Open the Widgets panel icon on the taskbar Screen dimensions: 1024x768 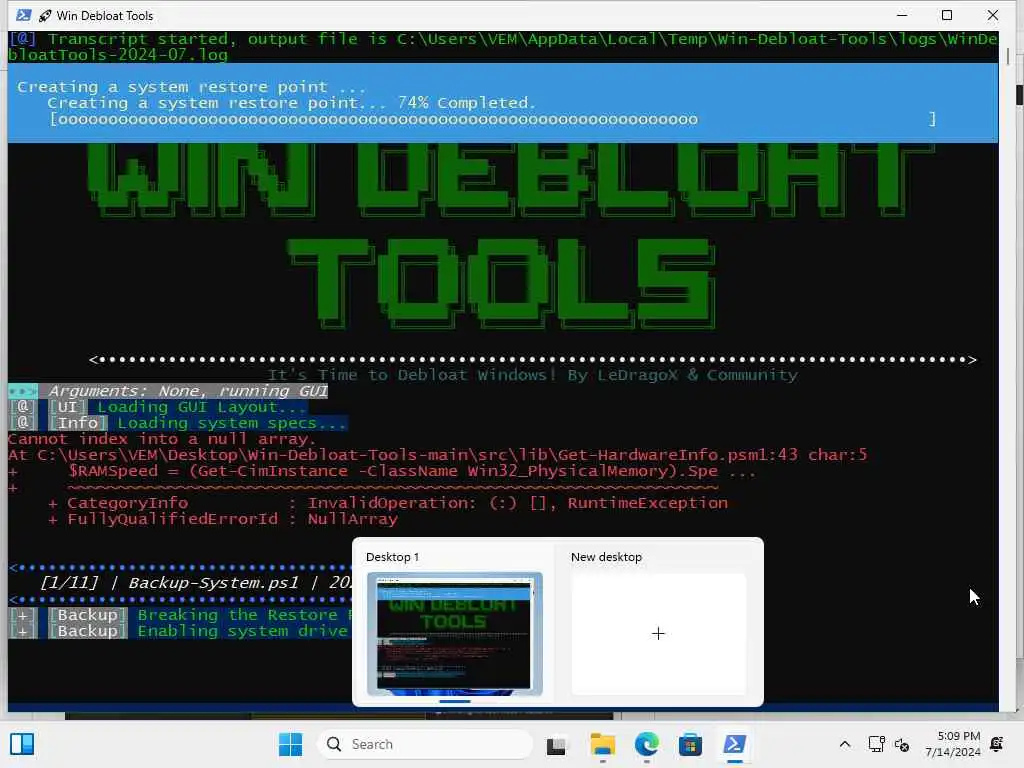coord(22,744)
